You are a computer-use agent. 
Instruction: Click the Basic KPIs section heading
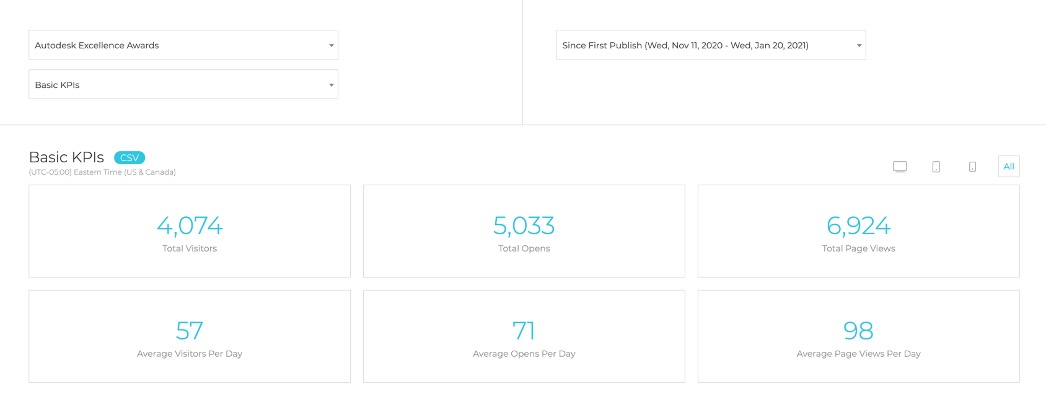pos(66,157)
